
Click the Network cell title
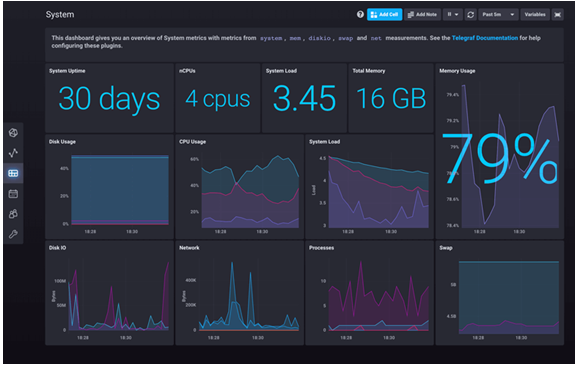[189, 248]
